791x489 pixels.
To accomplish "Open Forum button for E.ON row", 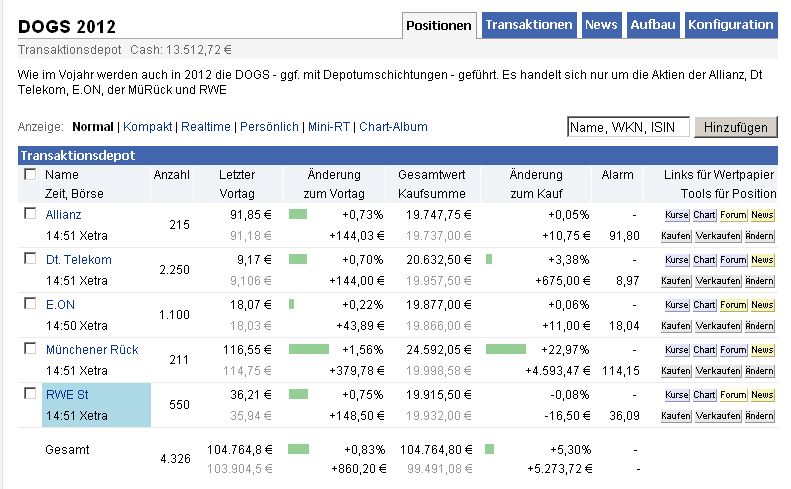I will (x=733, y=305).
